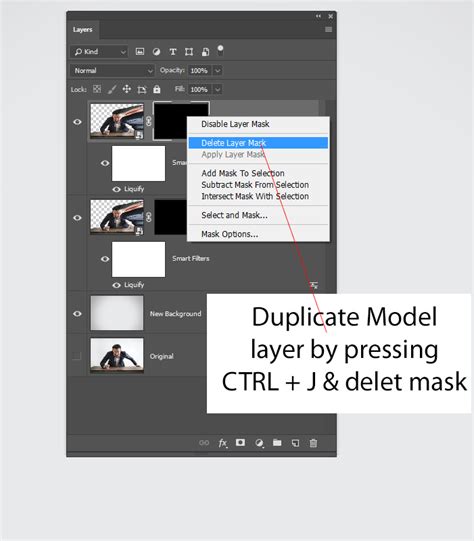Click second Smart Filters white mask thumbnail
The image size is (474, 541).
coord(138,259)
